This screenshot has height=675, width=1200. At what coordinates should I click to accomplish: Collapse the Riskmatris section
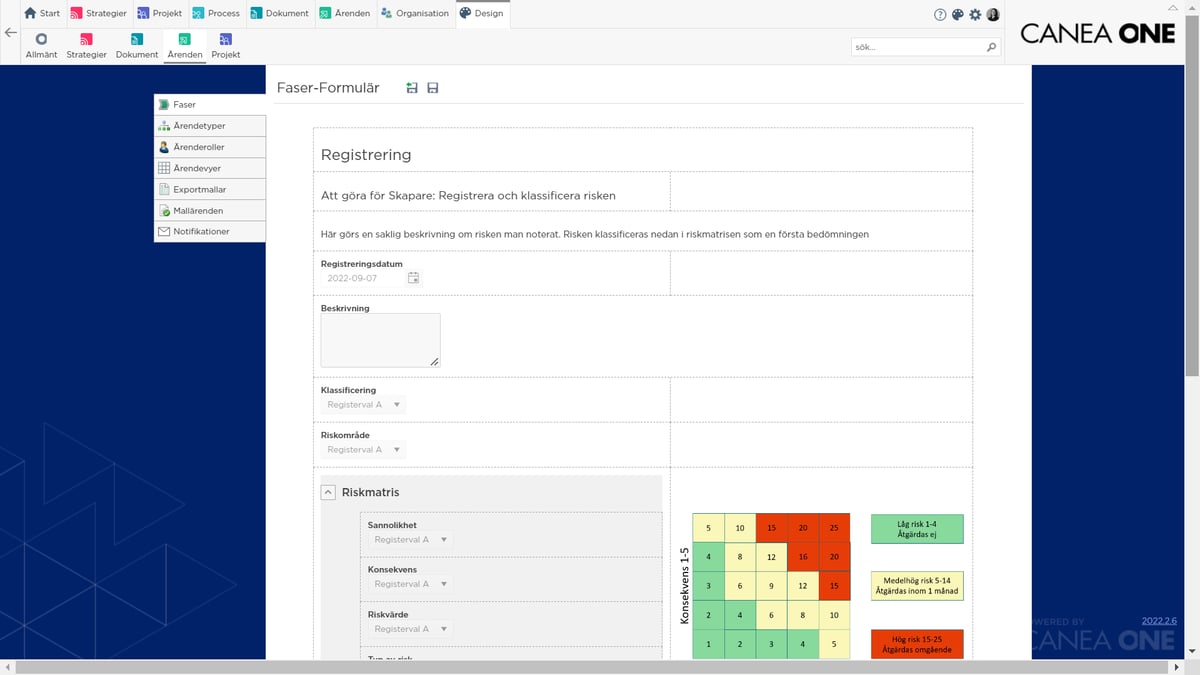[x=328, y=492]
